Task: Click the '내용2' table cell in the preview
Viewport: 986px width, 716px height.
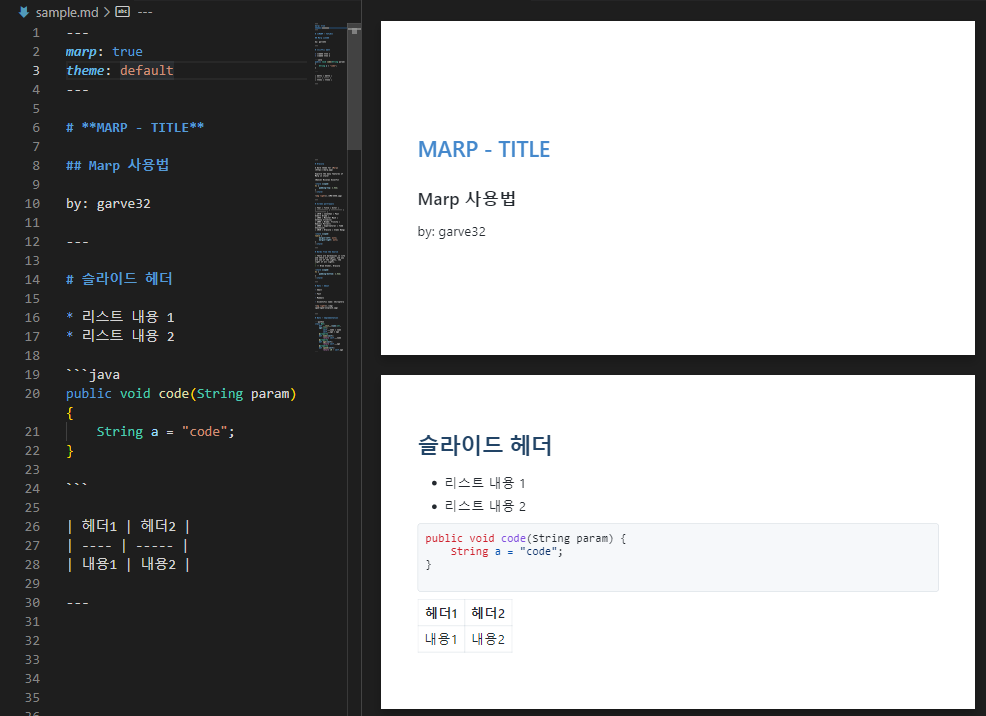Action: pyautogui.click(x=488, y=639)
